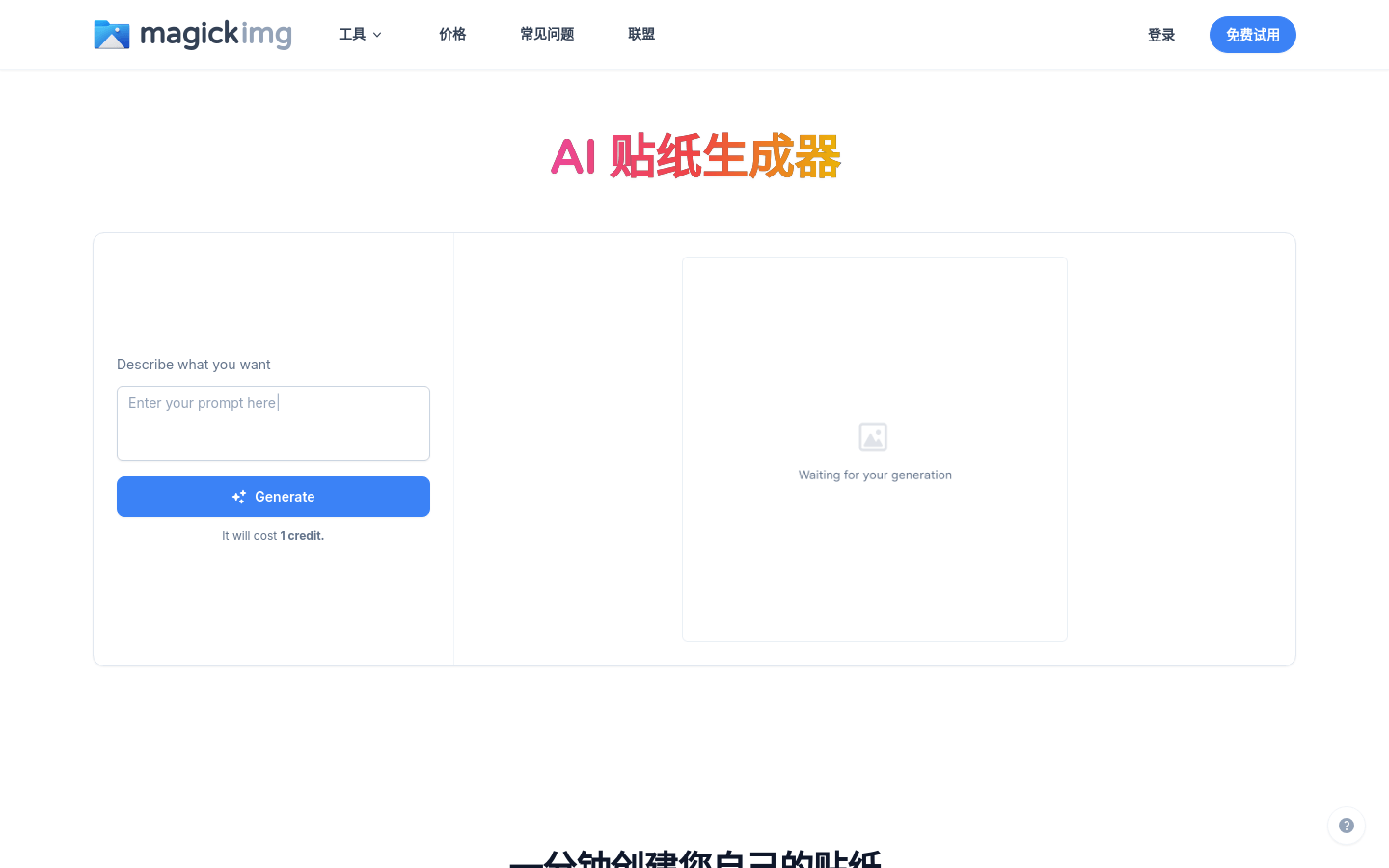The image size is (1389, 868).
Task: Focus the prompt text input field
Action: [x=273, y=423]
